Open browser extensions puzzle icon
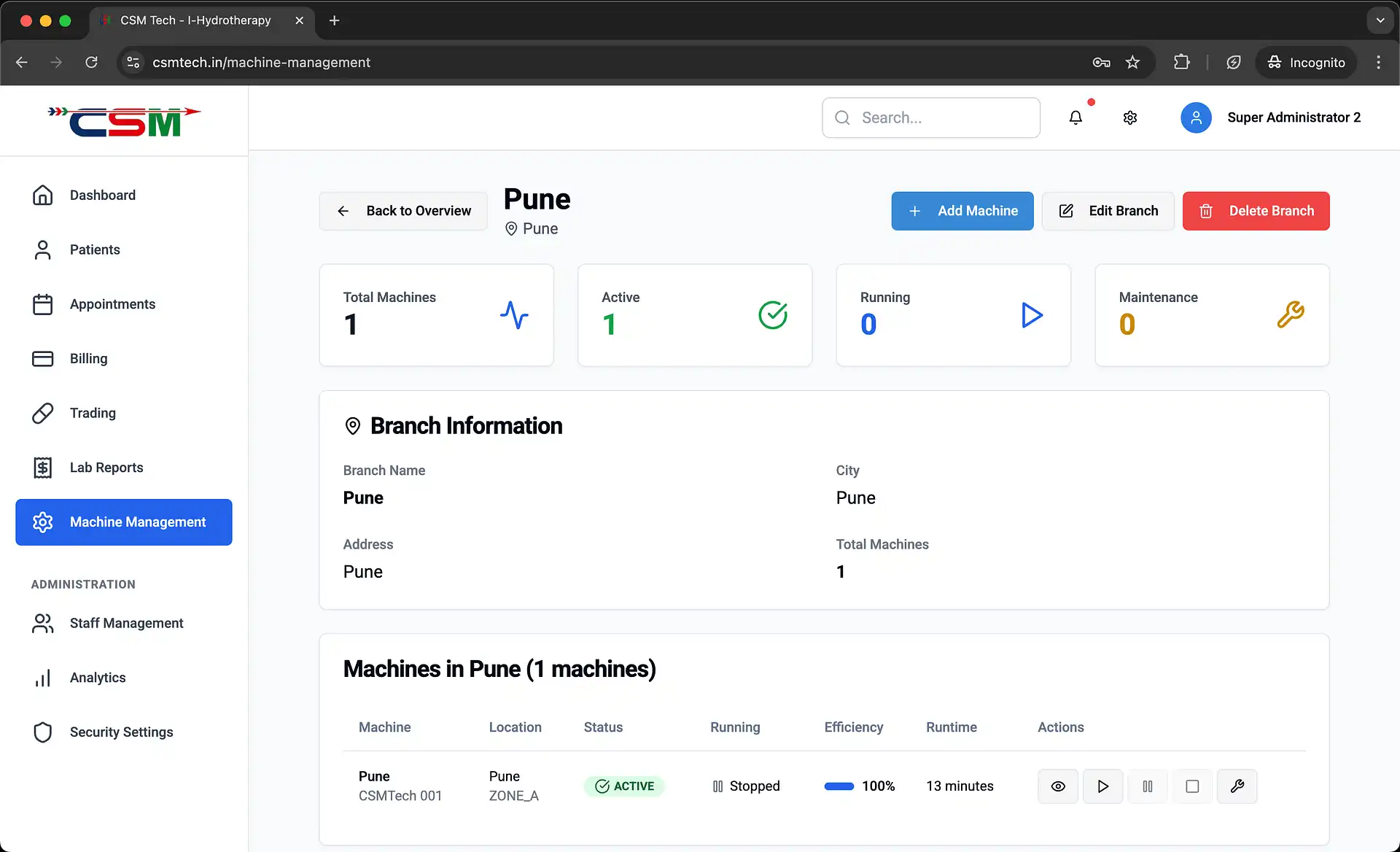Image resolution: width=1400 pixels, height=852 pixels. tap(1181, 63)
